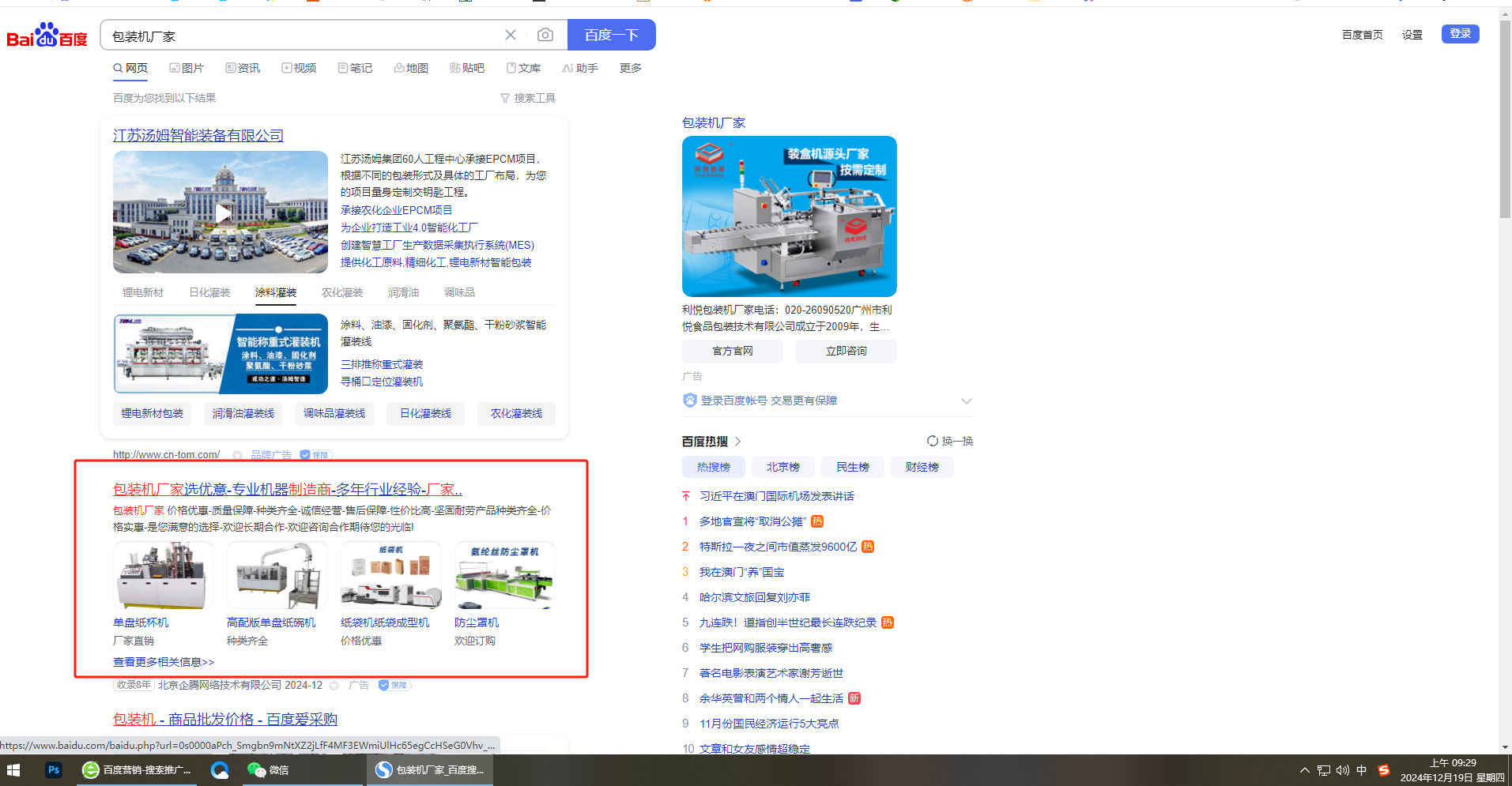1512x786 pixels.
Task: Open the 搜索工具 filter
Action: pos(528,98)
